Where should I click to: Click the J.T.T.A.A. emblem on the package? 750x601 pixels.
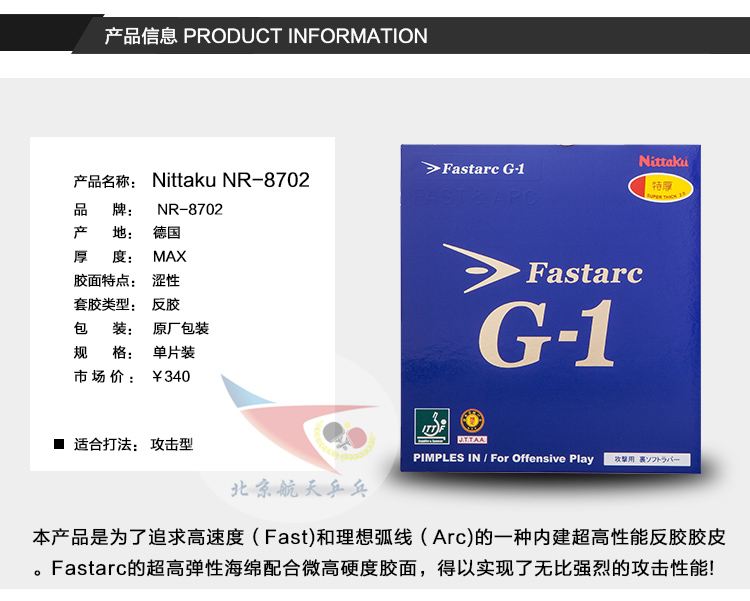(x=472, y=425)
